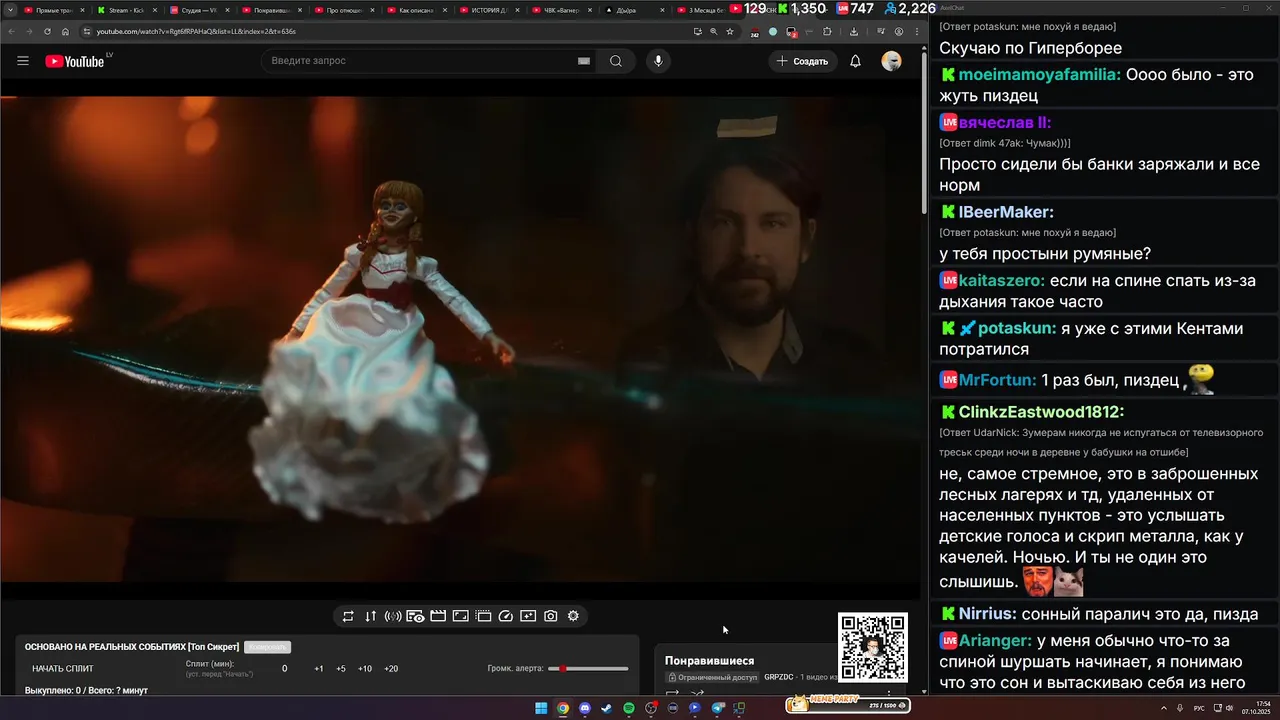Add +1 minute to the split

click(x=319, y=668)
